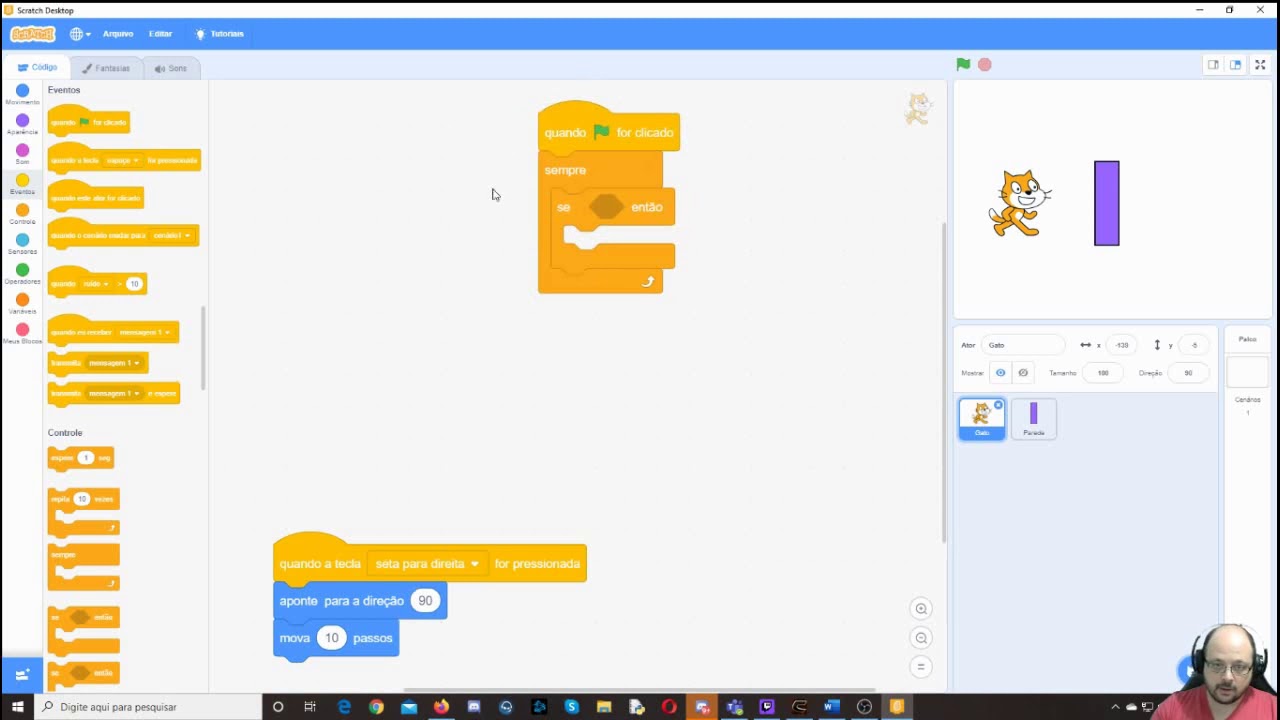Click the Direção direction field
This screenshot has width=1280, height=720.
pyautogui.click(x=1188, y=373)
